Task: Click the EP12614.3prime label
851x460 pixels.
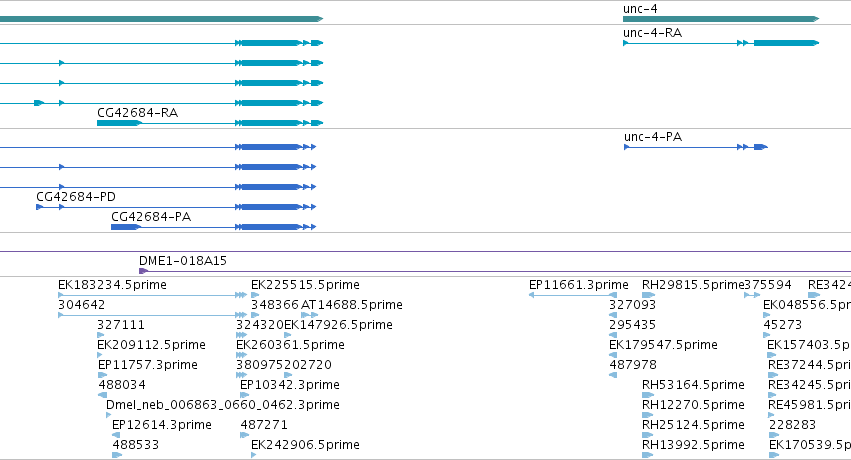Action: (162, 425)
